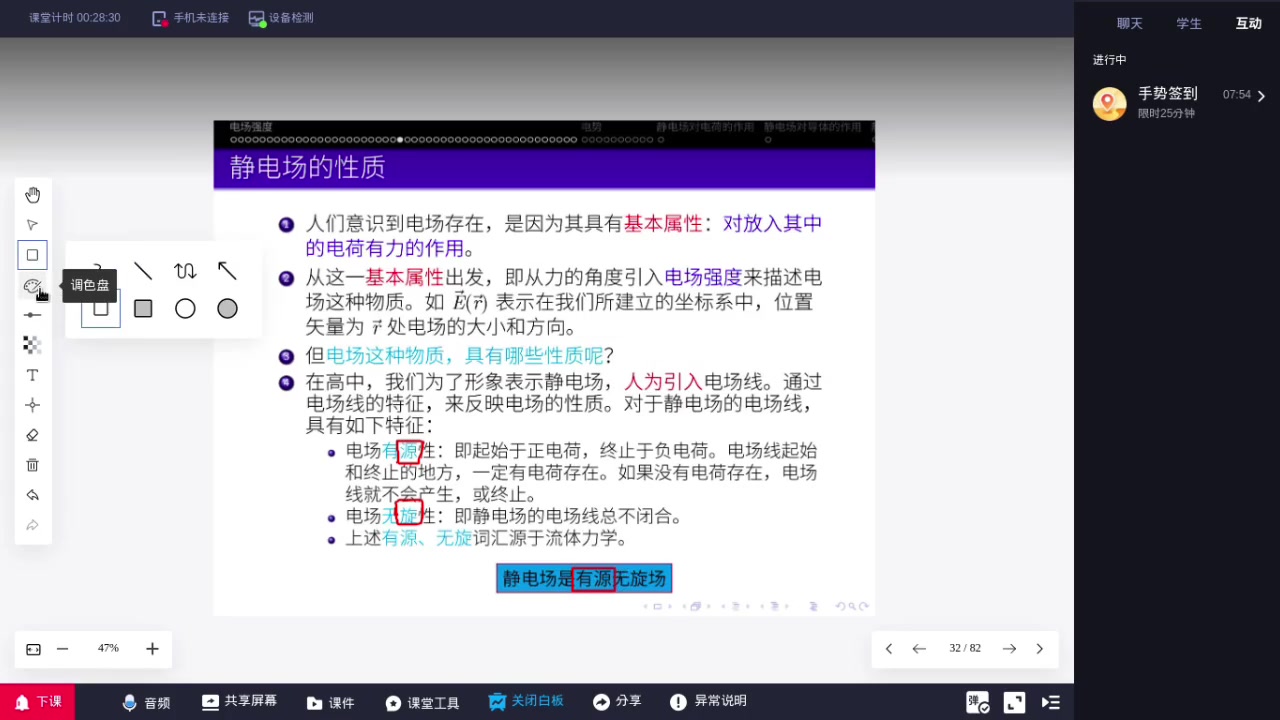The height and width of the screenshot is (720, 1280).
Task: Fit slide to screen icon
Action: coord(33,649)
